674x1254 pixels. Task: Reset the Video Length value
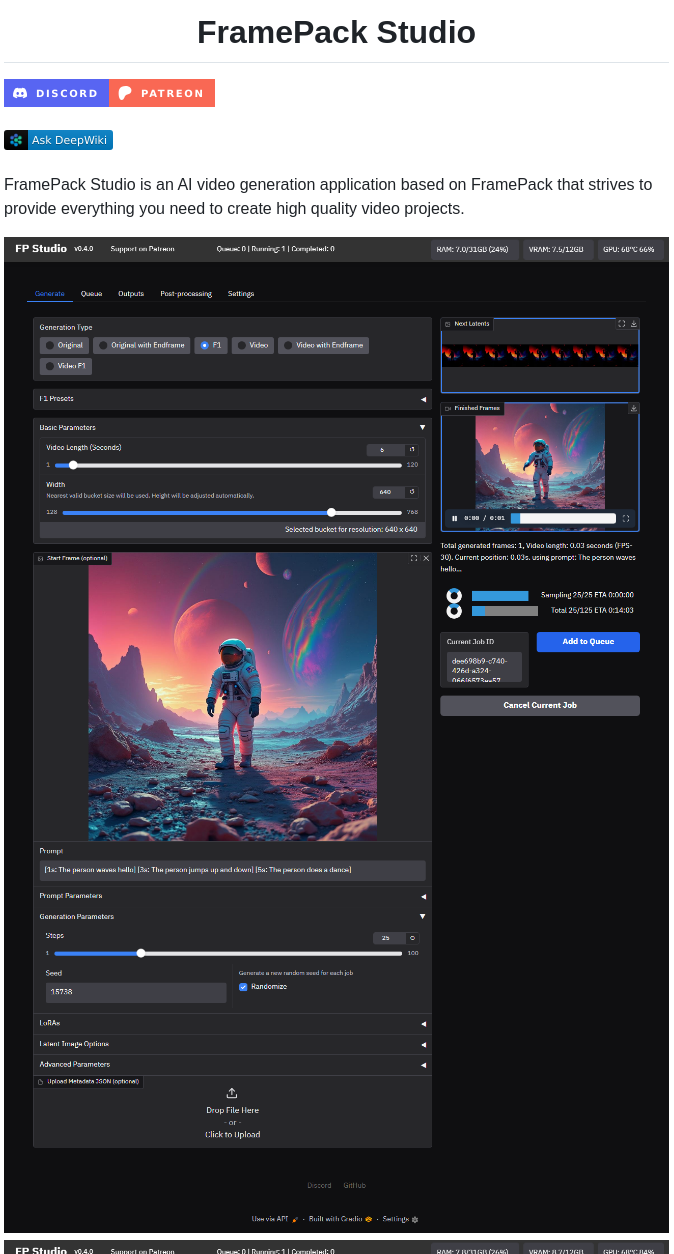coord(411,450)
